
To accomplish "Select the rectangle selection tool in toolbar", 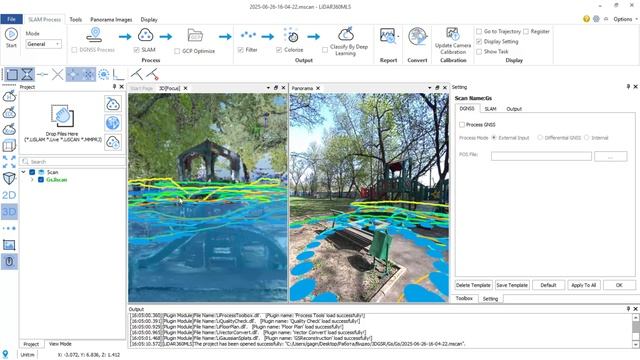I will click(12, 74).
